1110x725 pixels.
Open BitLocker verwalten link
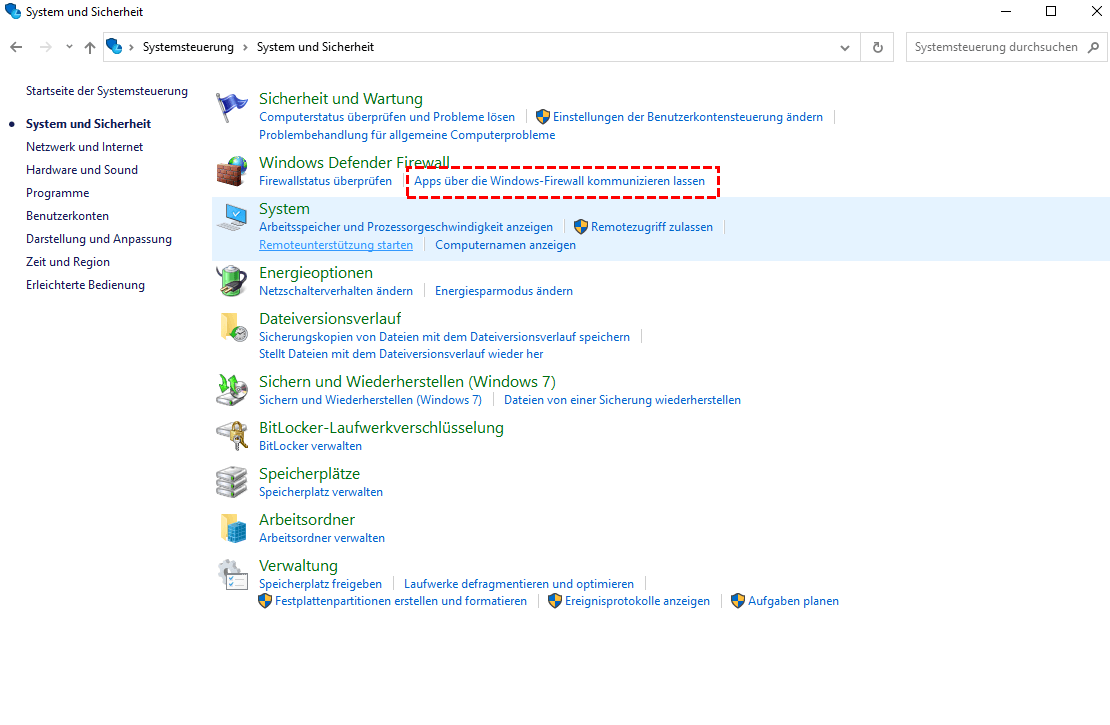tap(310, 446)
